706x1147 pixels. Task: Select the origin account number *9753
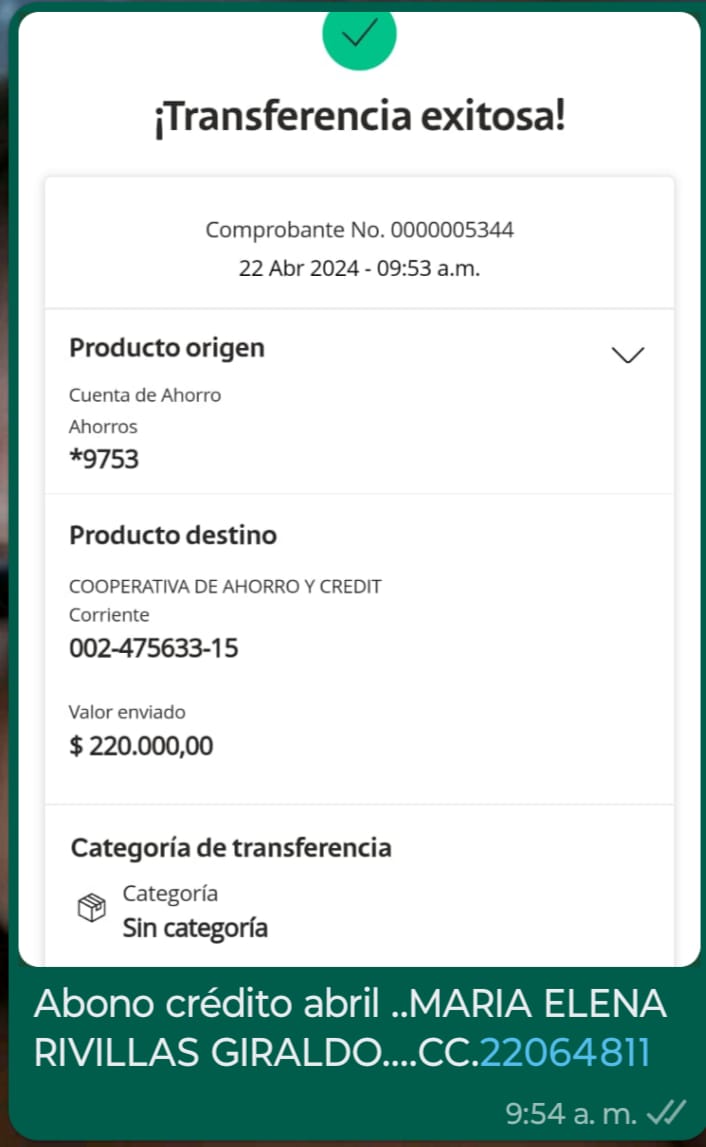pos(104,459)
